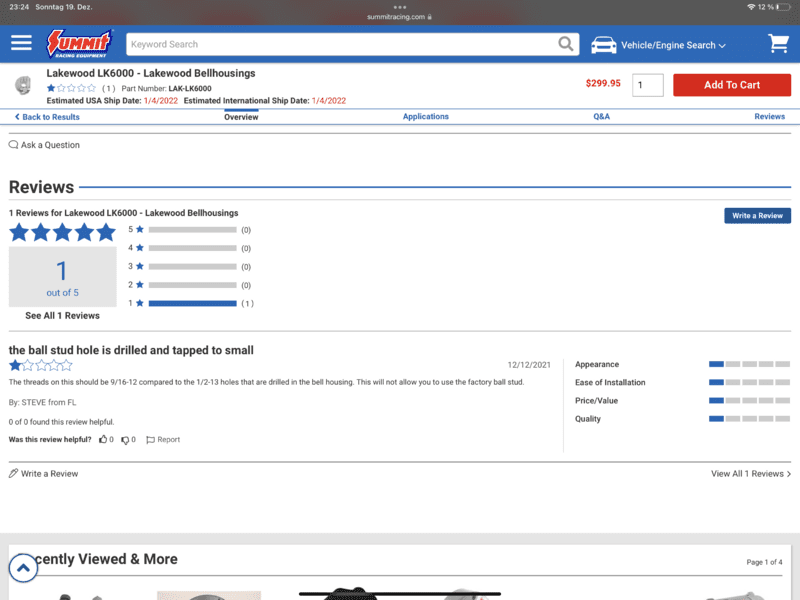The height and width of the screenshot is (600, 800).
Task: Filter reviews by 3 star bar
Action: (192, 267)
